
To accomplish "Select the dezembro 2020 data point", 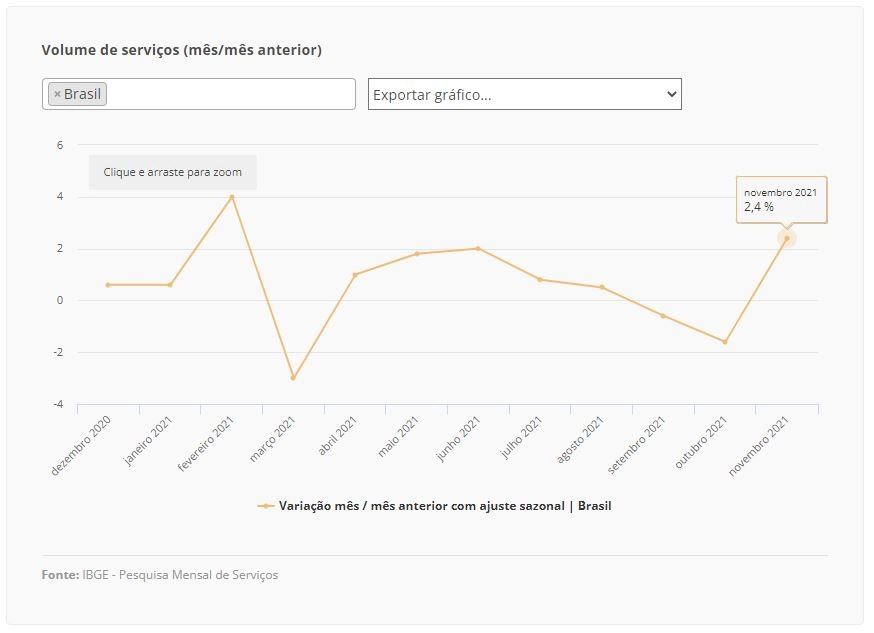I will tap(108, 285).
